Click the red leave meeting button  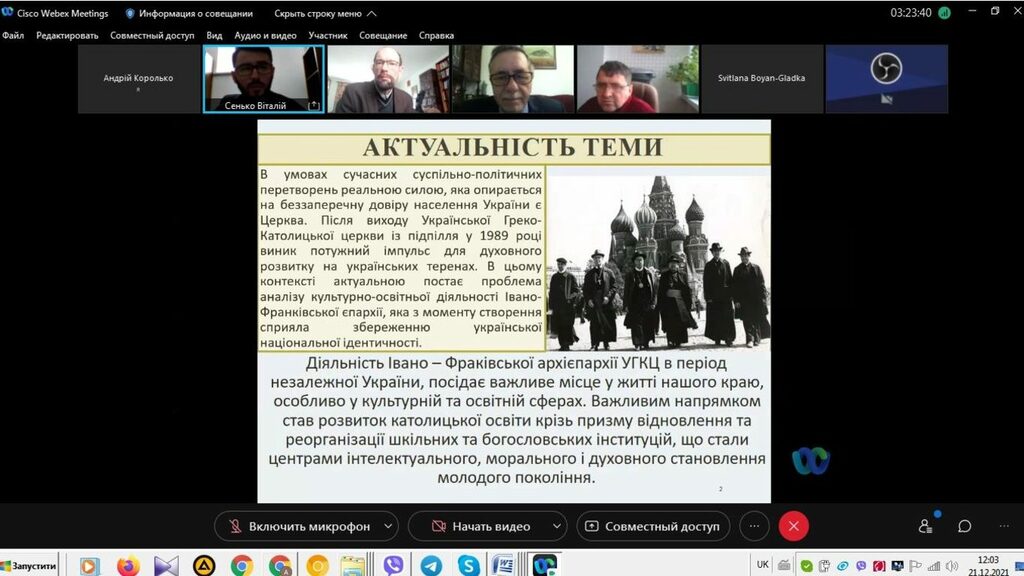[794, 526]
